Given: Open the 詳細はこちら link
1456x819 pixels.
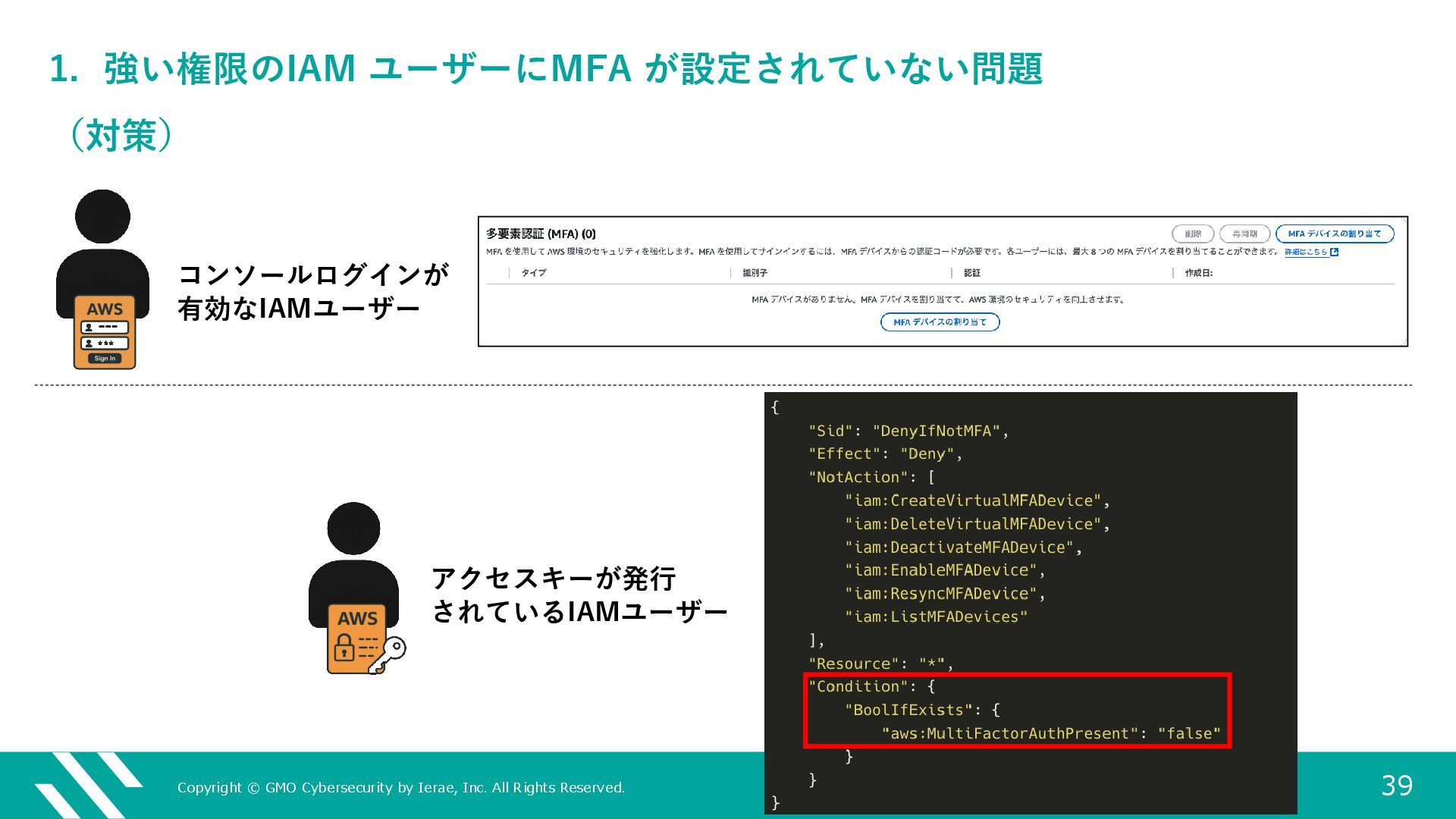Looking at the screenshot, I should coord(1305,253).
